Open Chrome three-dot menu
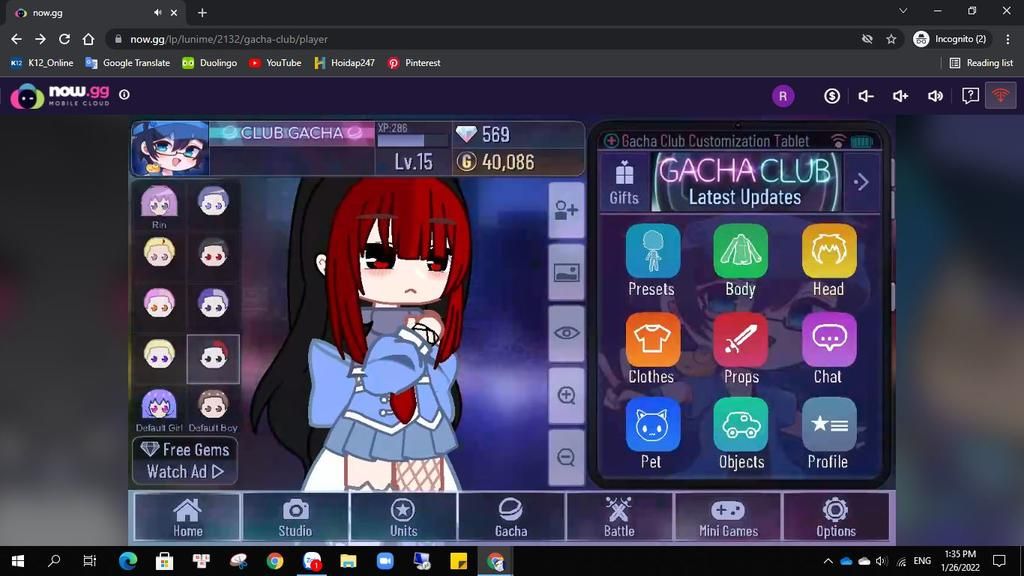Screen dimensions: 1024x576 [1008, 39]
